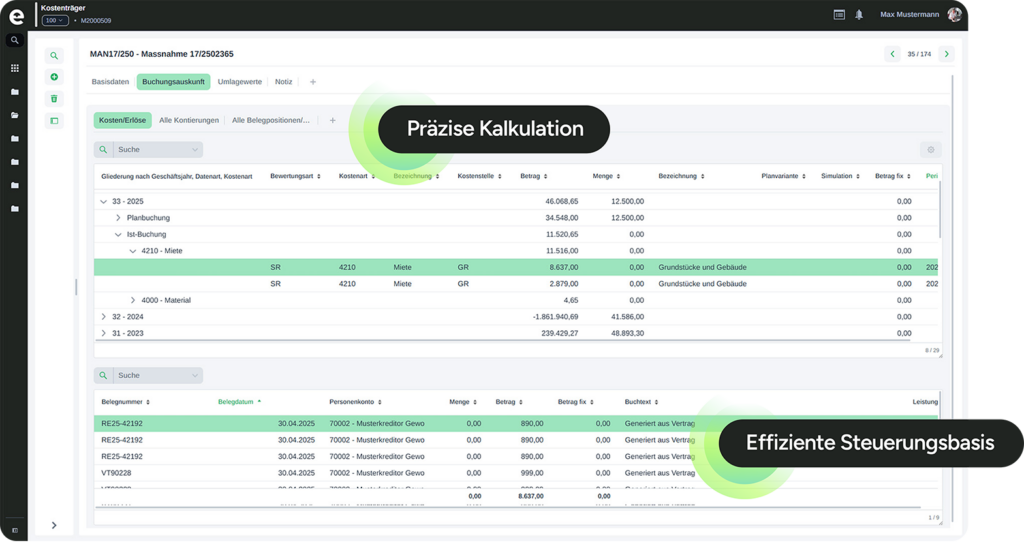Select the Alle Kontierungen tab
This screenshot has width=1024, height=543.
(189, 120)
